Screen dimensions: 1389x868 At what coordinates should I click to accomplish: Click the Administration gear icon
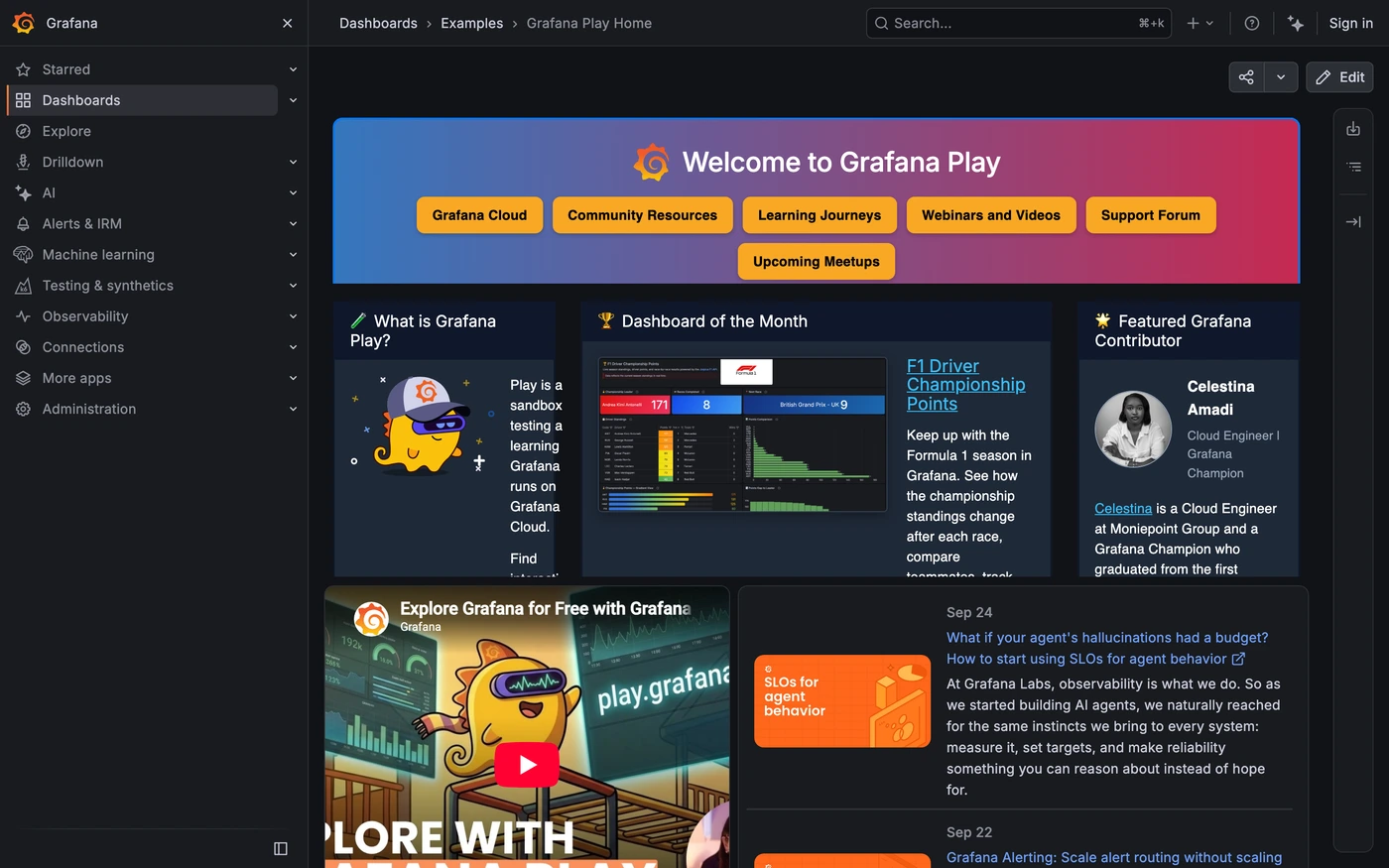(23, 409)
